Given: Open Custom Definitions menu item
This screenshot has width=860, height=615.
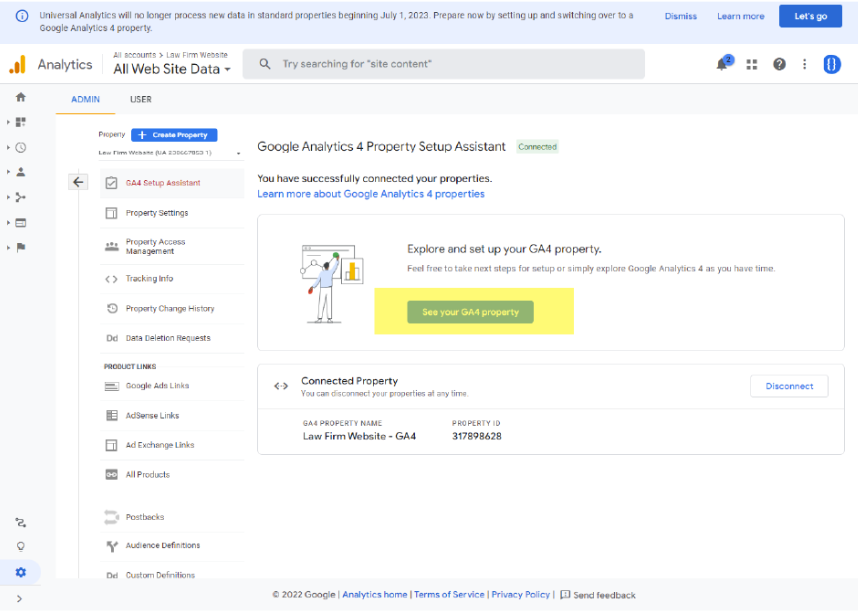Looking at the screenshot, I should coord(172,575).
